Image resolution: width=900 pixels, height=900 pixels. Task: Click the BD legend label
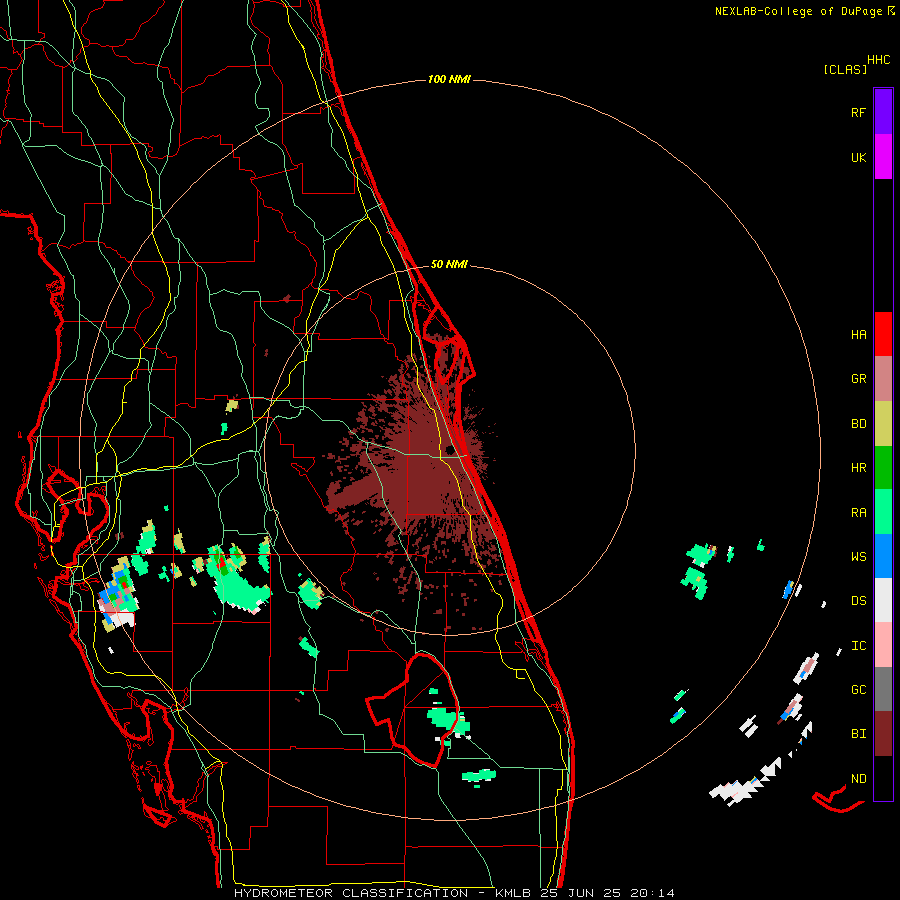(858, 424)
